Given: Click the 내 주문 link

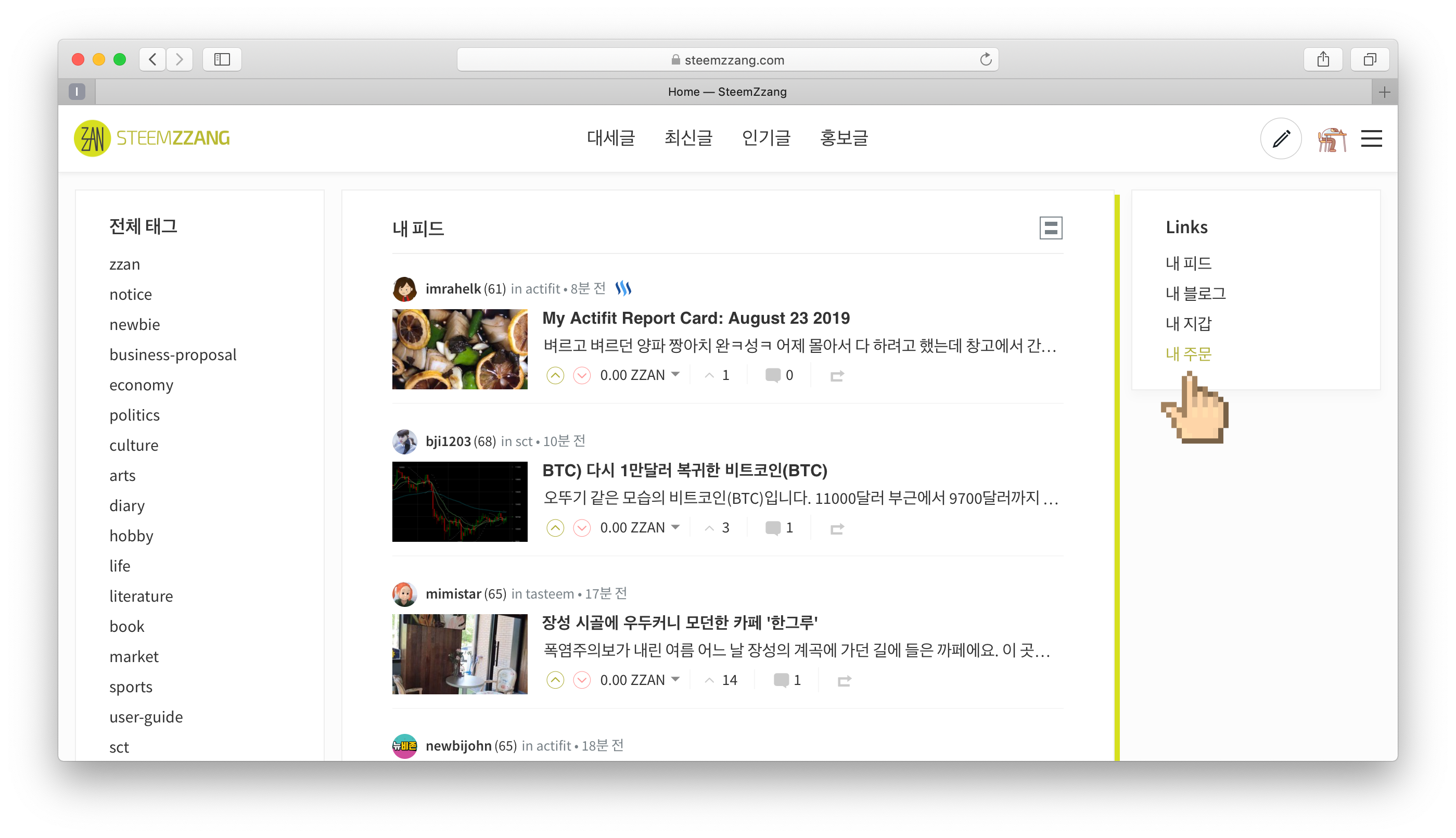Looking at the screenshot, I should click(x=1188, y=354).
